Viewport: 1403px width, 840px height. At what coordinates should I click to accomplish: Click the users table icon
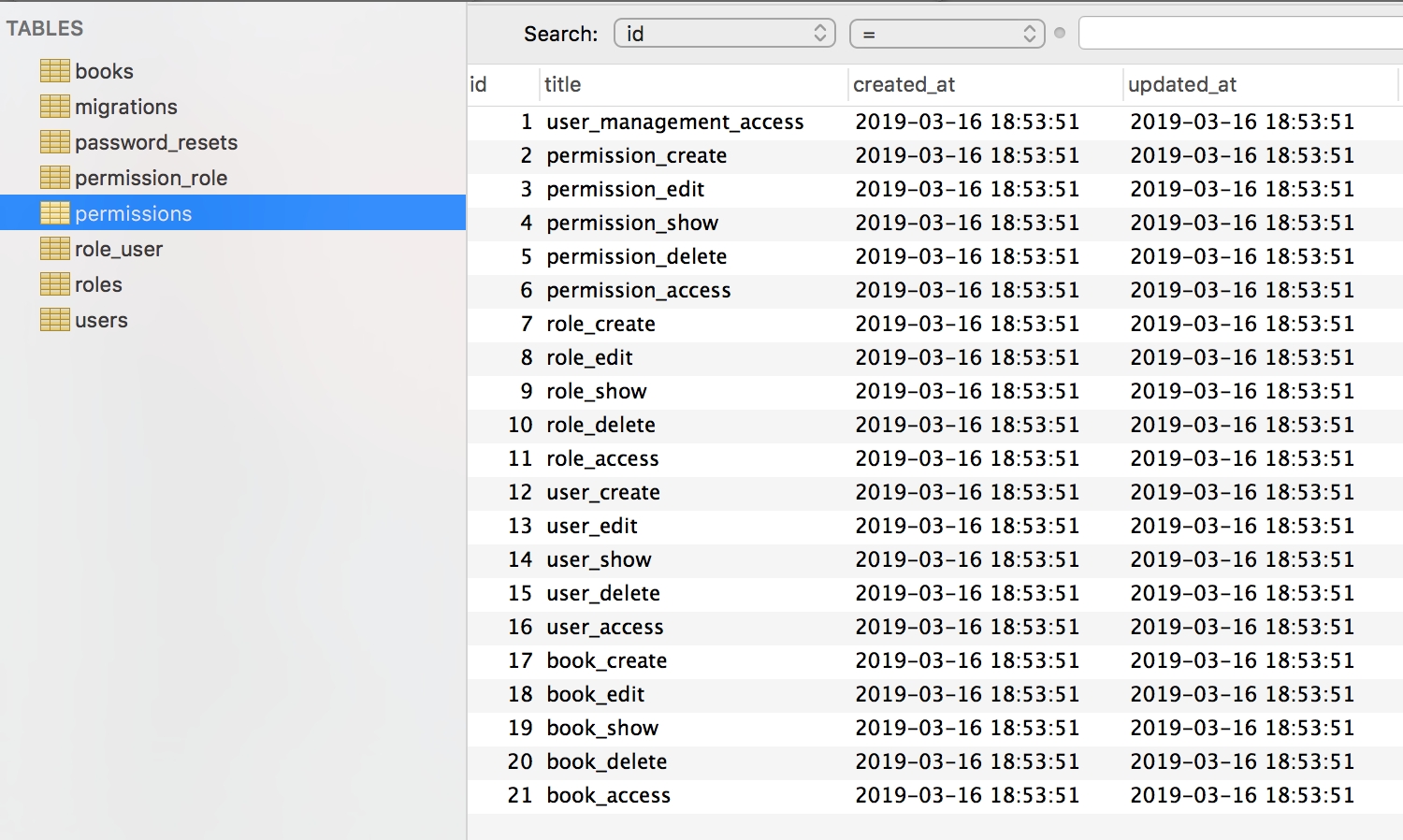point(55,320)
